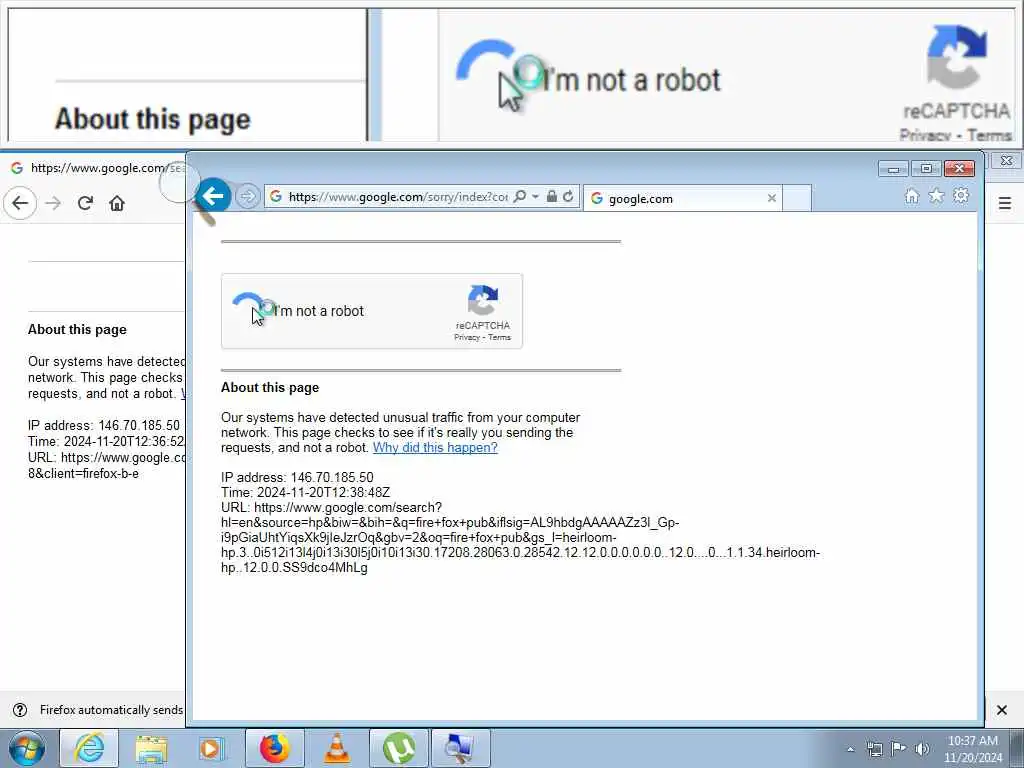Open reCAPTCHA Privacy link in Internet Explorer
The width and height of the screenshot is (1024, 768).
(466, 338)
